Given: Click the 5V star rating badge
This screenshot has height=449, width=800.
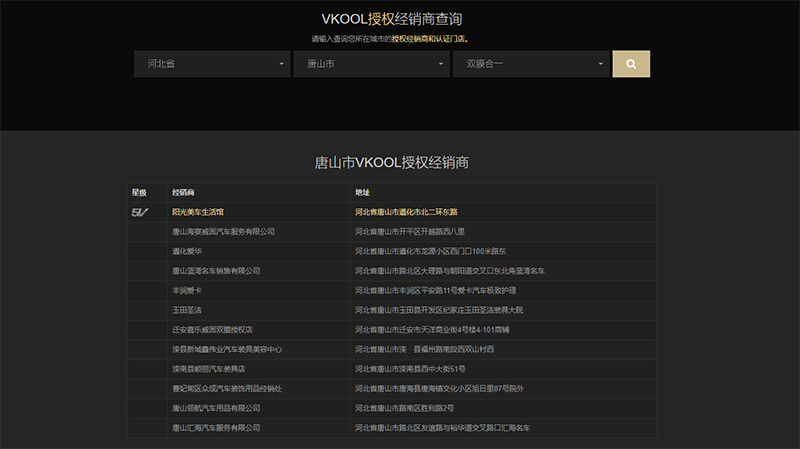Looking at the screenshot, I should (x=139, y=212).
